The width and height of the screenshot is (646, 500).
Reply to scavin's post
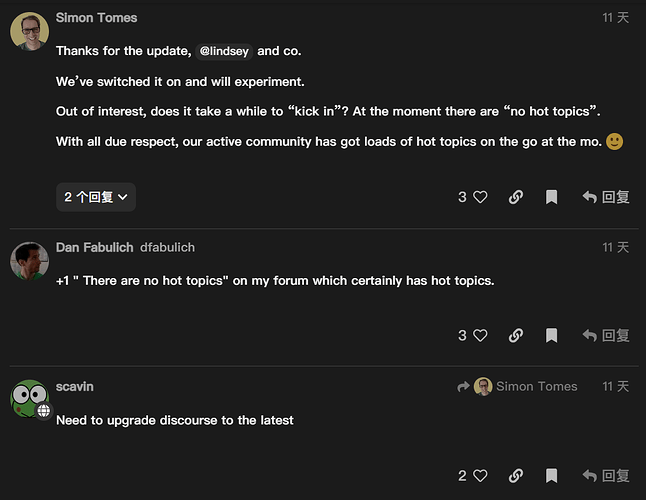tap(606, 475)
